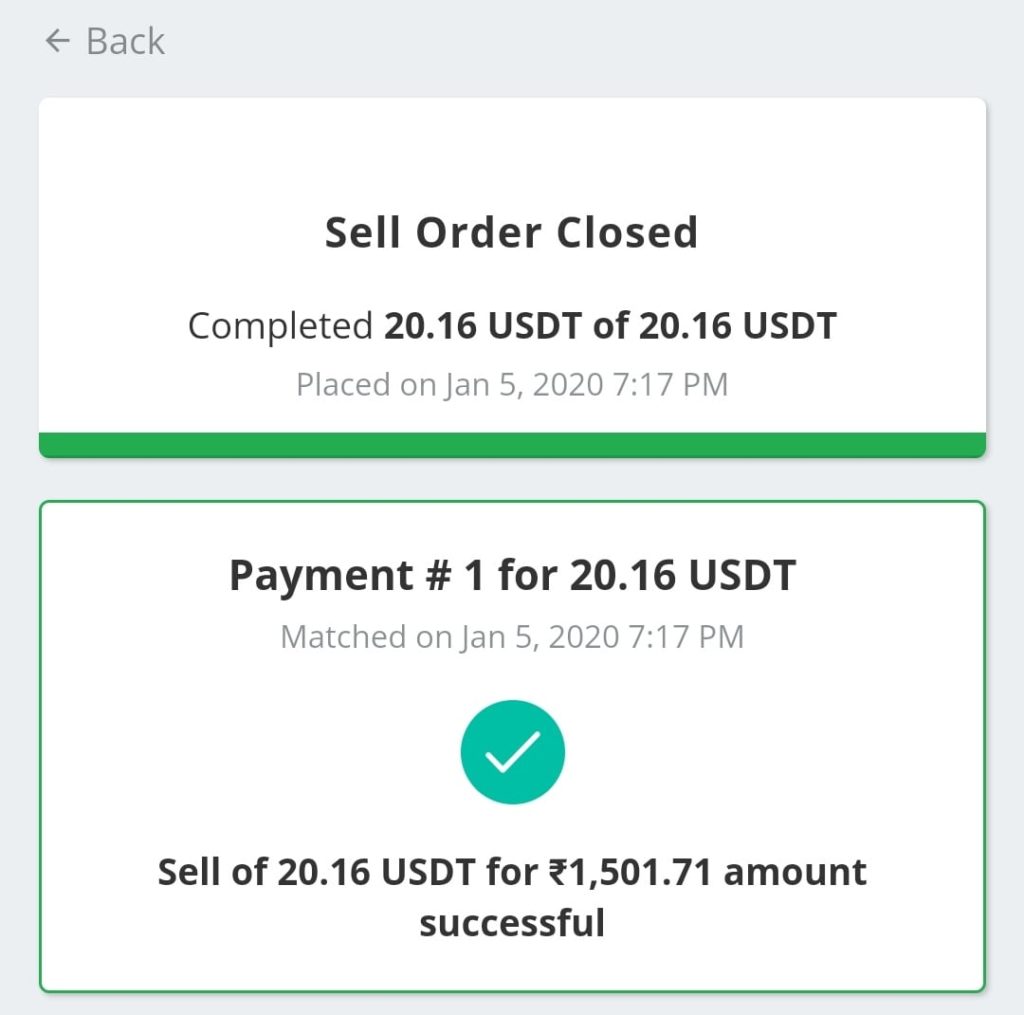Click the Sell of 20.16 USDT successful message

tap(512, 897)
